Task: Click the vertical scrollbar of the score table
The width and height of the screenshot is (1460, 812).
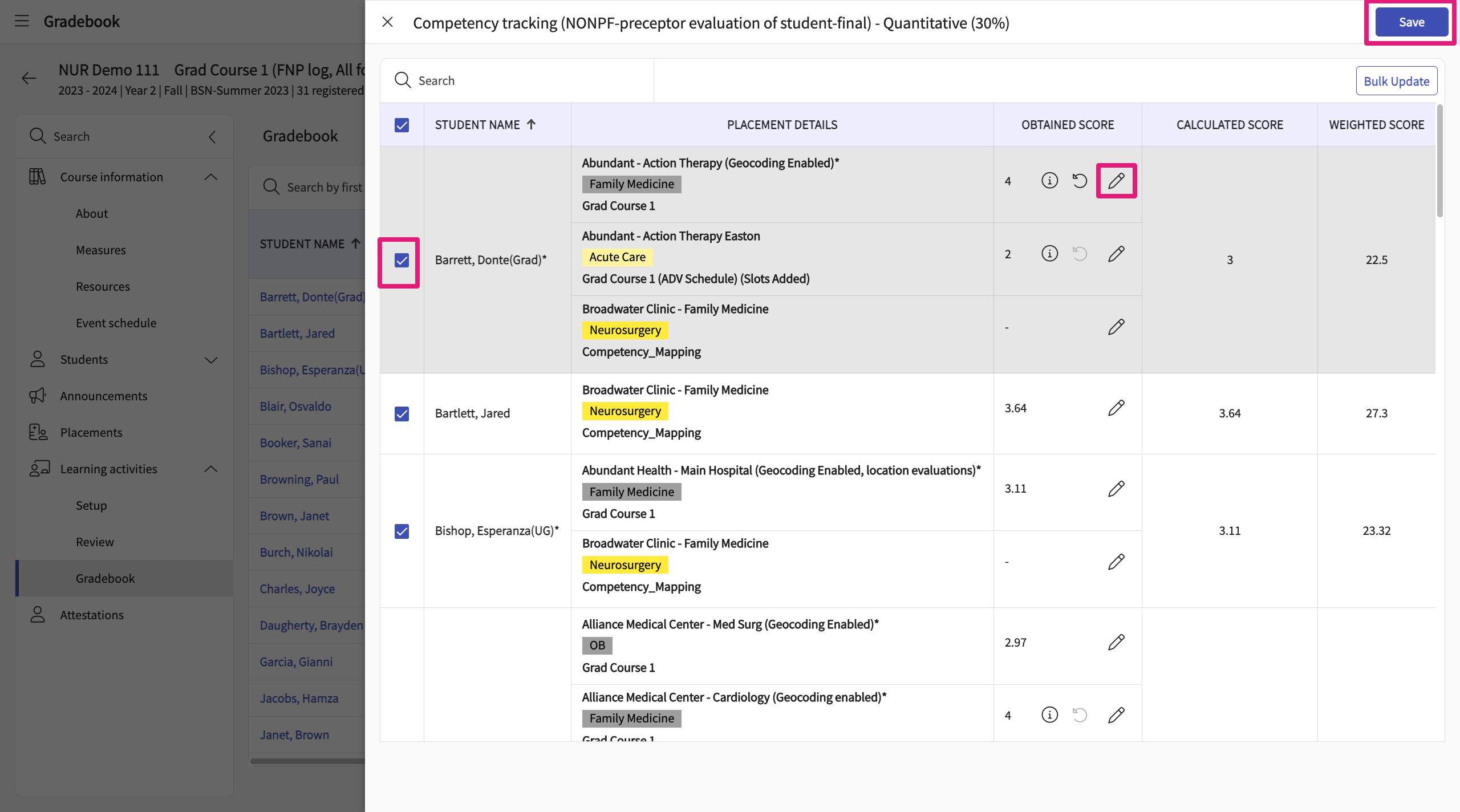Action: pos(1439,161)
